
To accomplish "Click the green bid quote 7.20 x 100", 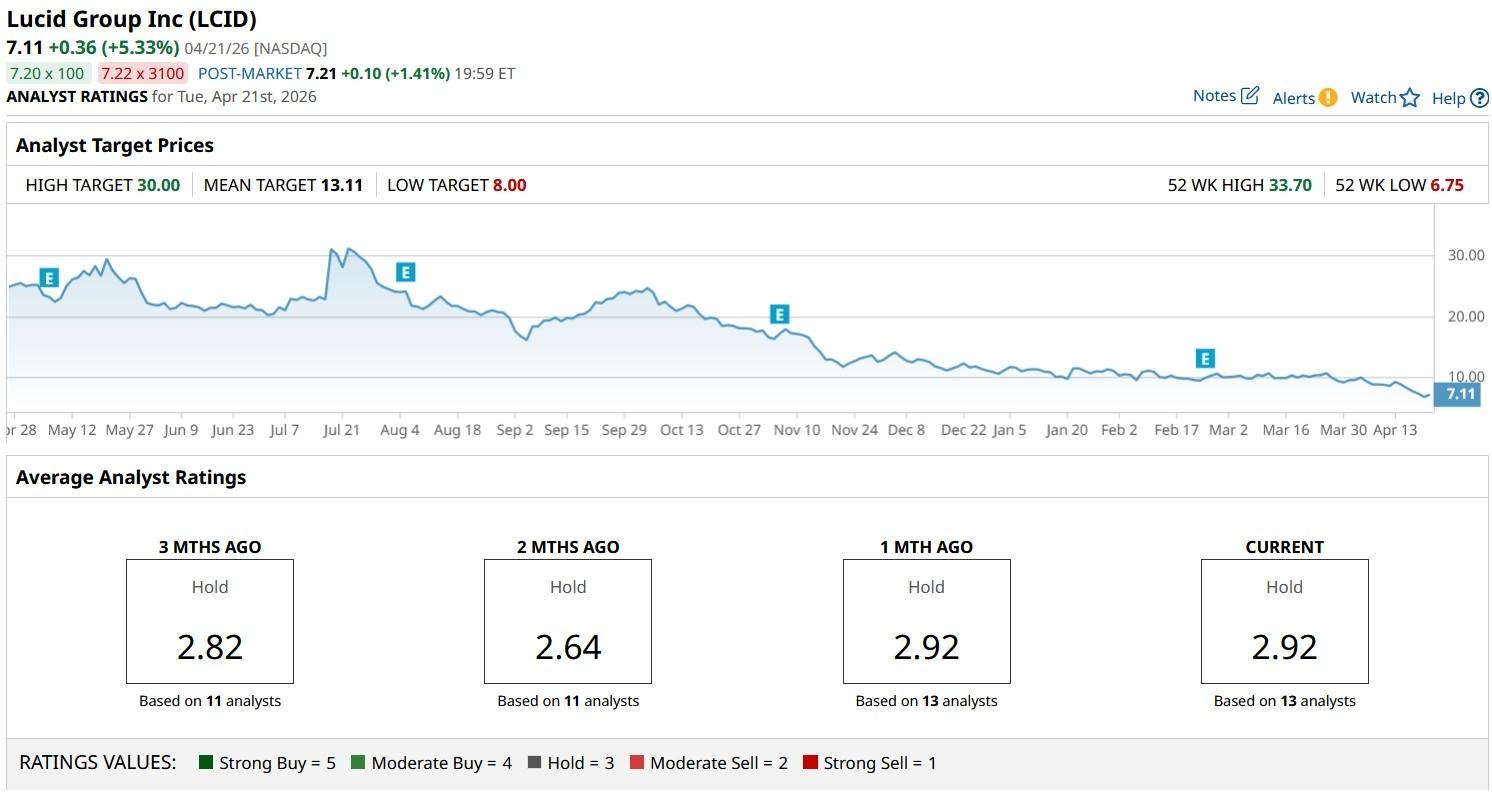I will 47,73.
